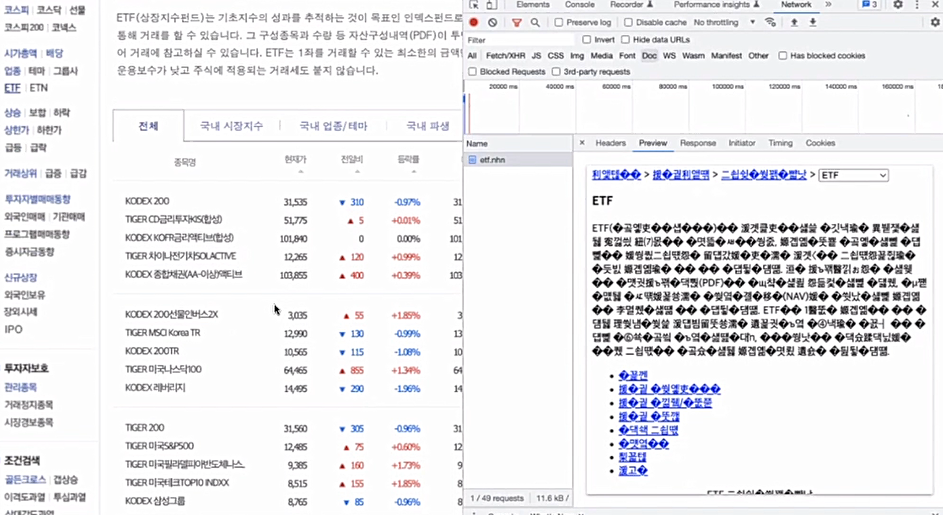Open the KODEX 레버리지 stock link
Image resolution: width=943 pixels, height=515 pixels.
[x=155, y=388]
